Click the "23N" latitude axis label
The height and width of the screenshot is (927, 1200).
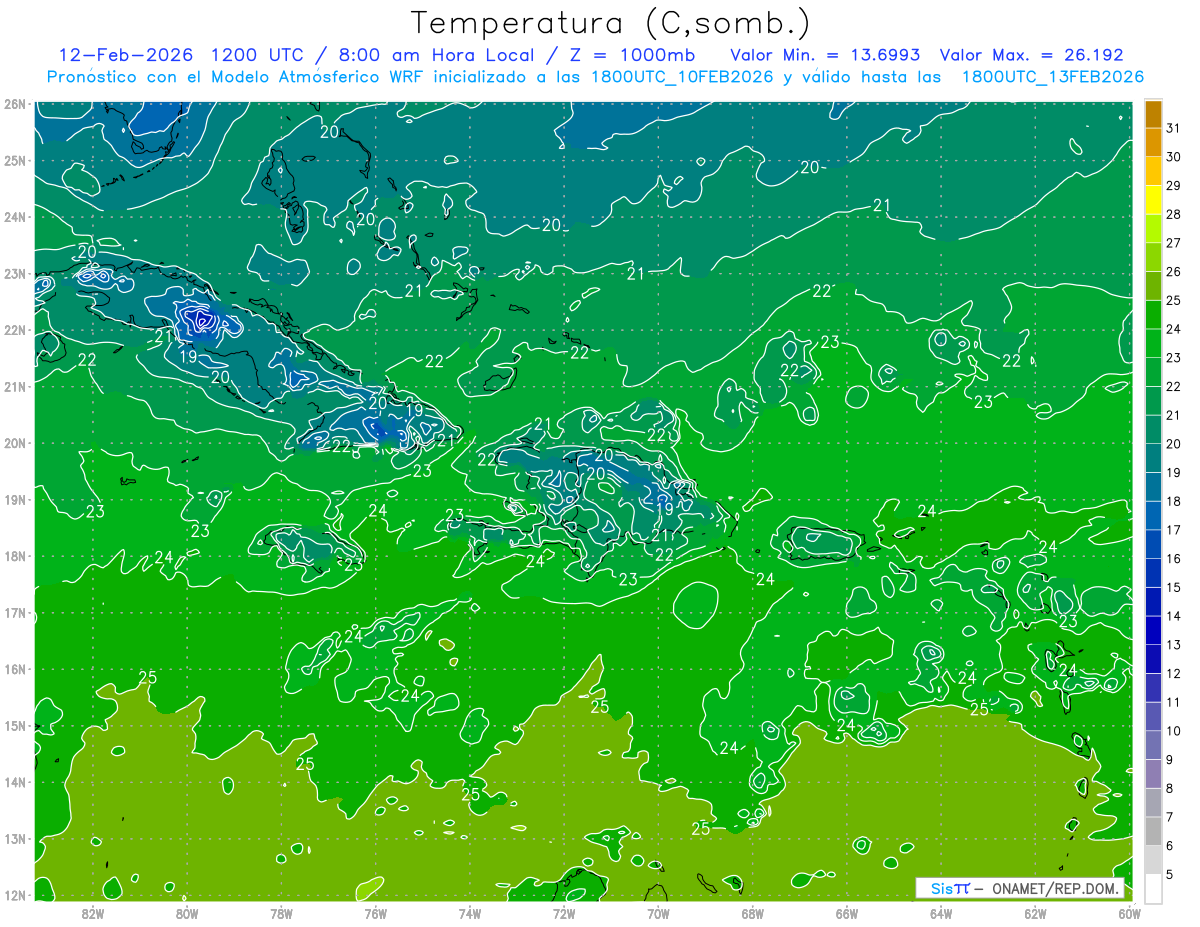pyautogui.click(x=15, y=273)
